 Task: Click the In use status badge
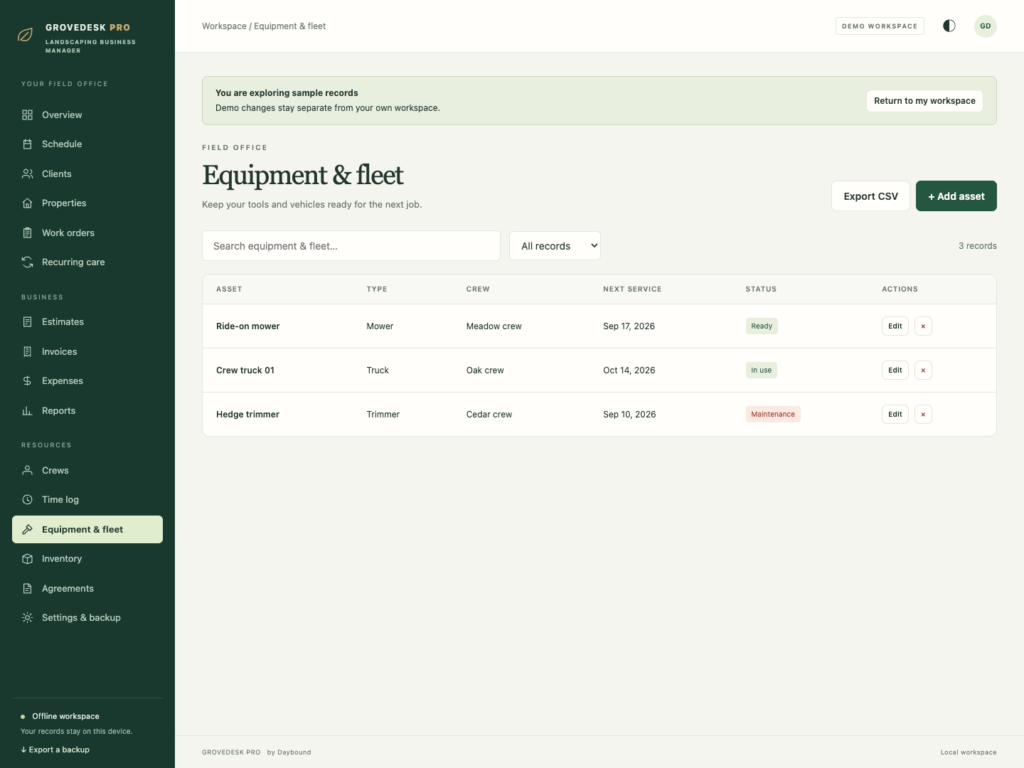point(761,370)
